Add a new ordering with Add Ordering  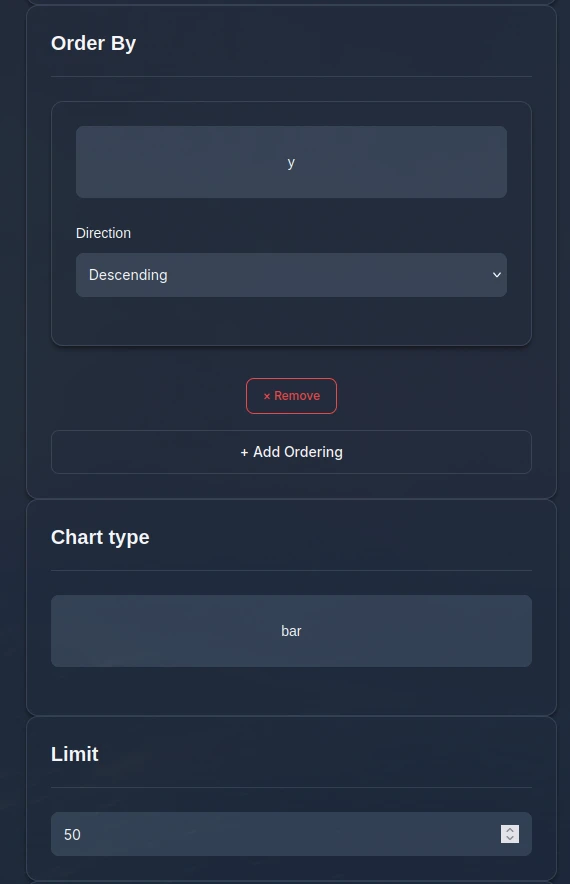coord(291,452)
